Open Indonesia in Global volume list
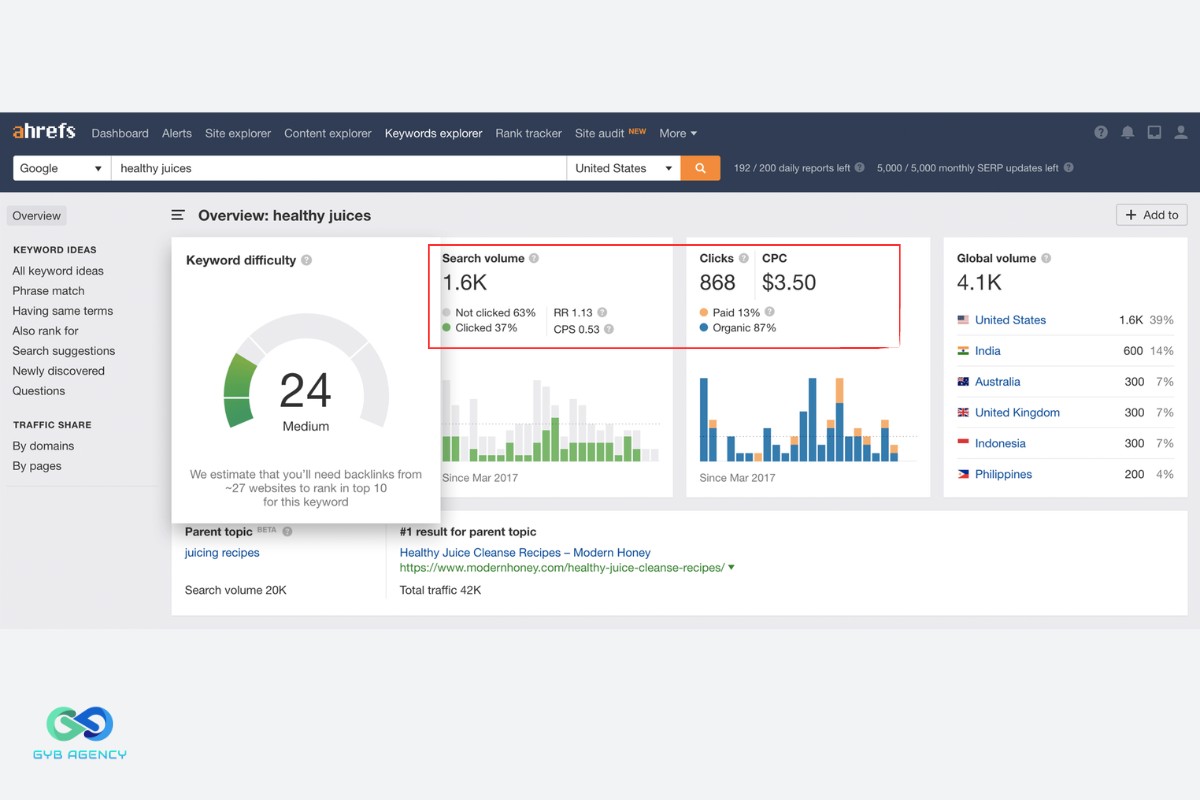1200x800 pixels. (x=1001, y=443)
